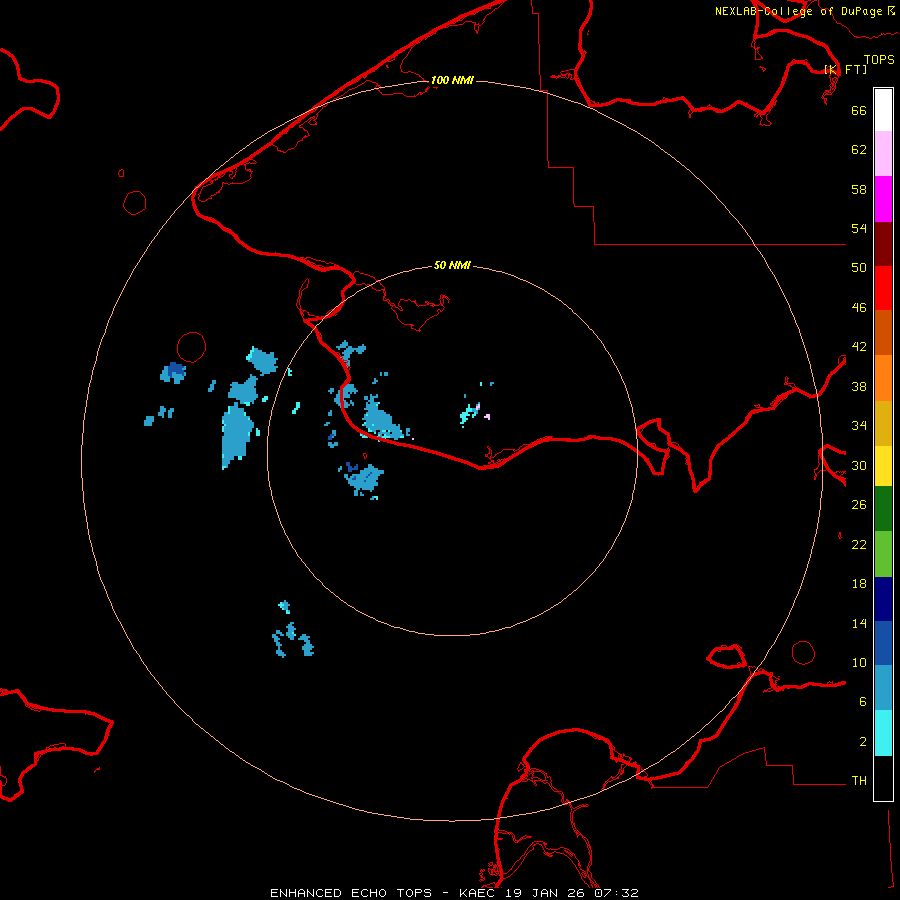
Task: Click the legend value 54
Action: click(859, 228)
